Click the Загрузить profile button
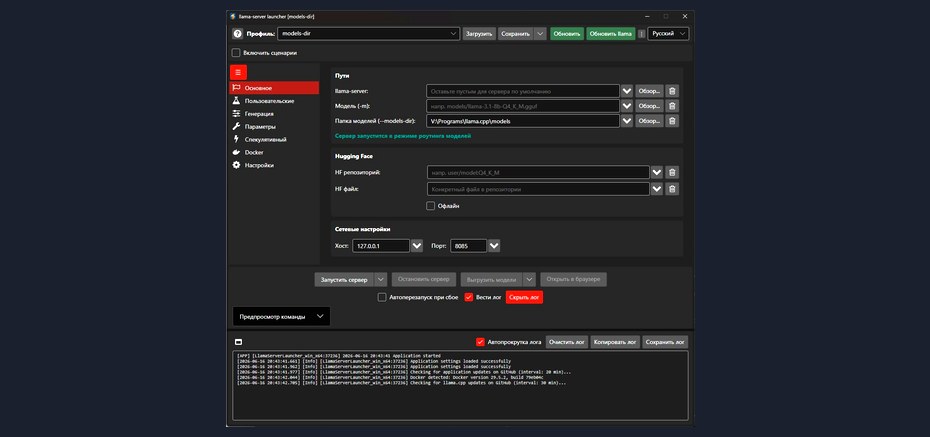The height and width of the screenshot is (437, 930). point(479,34)
